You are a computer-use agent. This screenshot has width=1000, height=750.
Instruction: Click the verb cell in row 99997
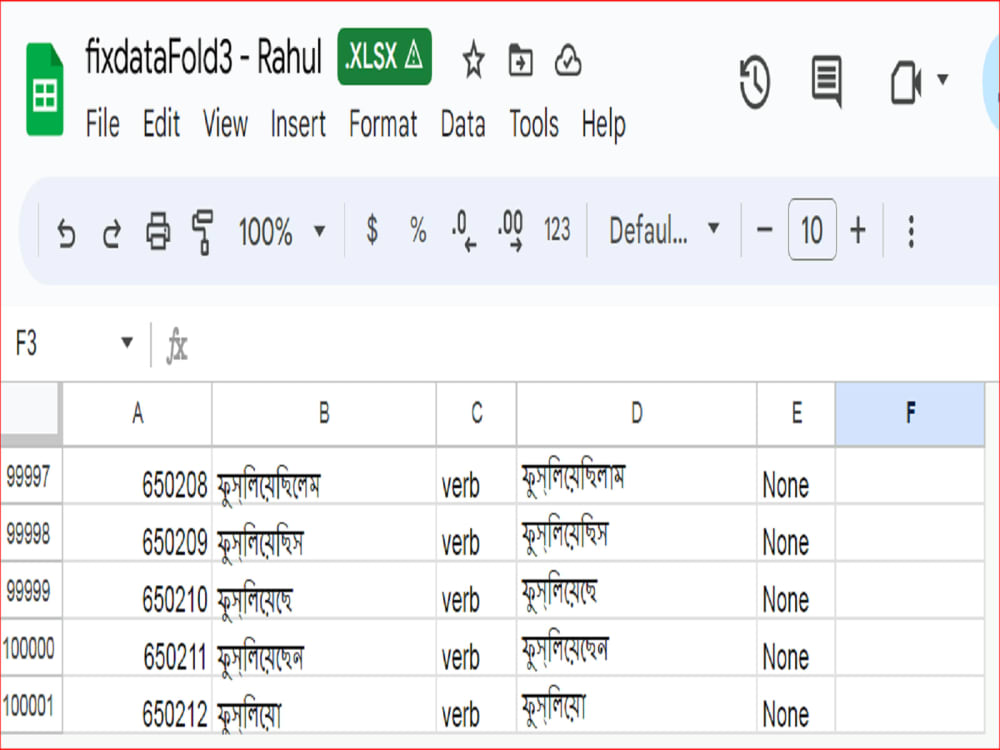[x=476, y=476]
